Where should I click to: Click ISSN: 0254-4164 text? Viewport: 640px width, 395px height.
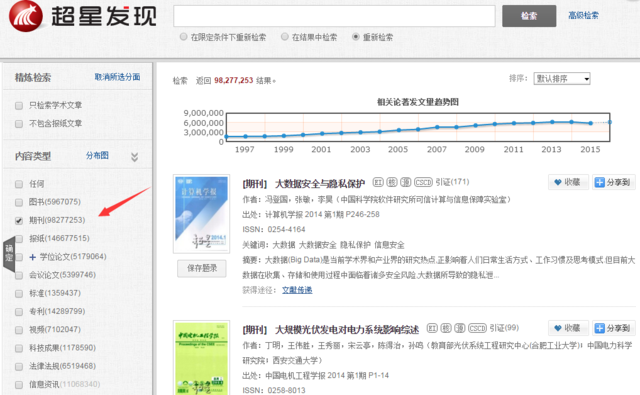(274, 229)
